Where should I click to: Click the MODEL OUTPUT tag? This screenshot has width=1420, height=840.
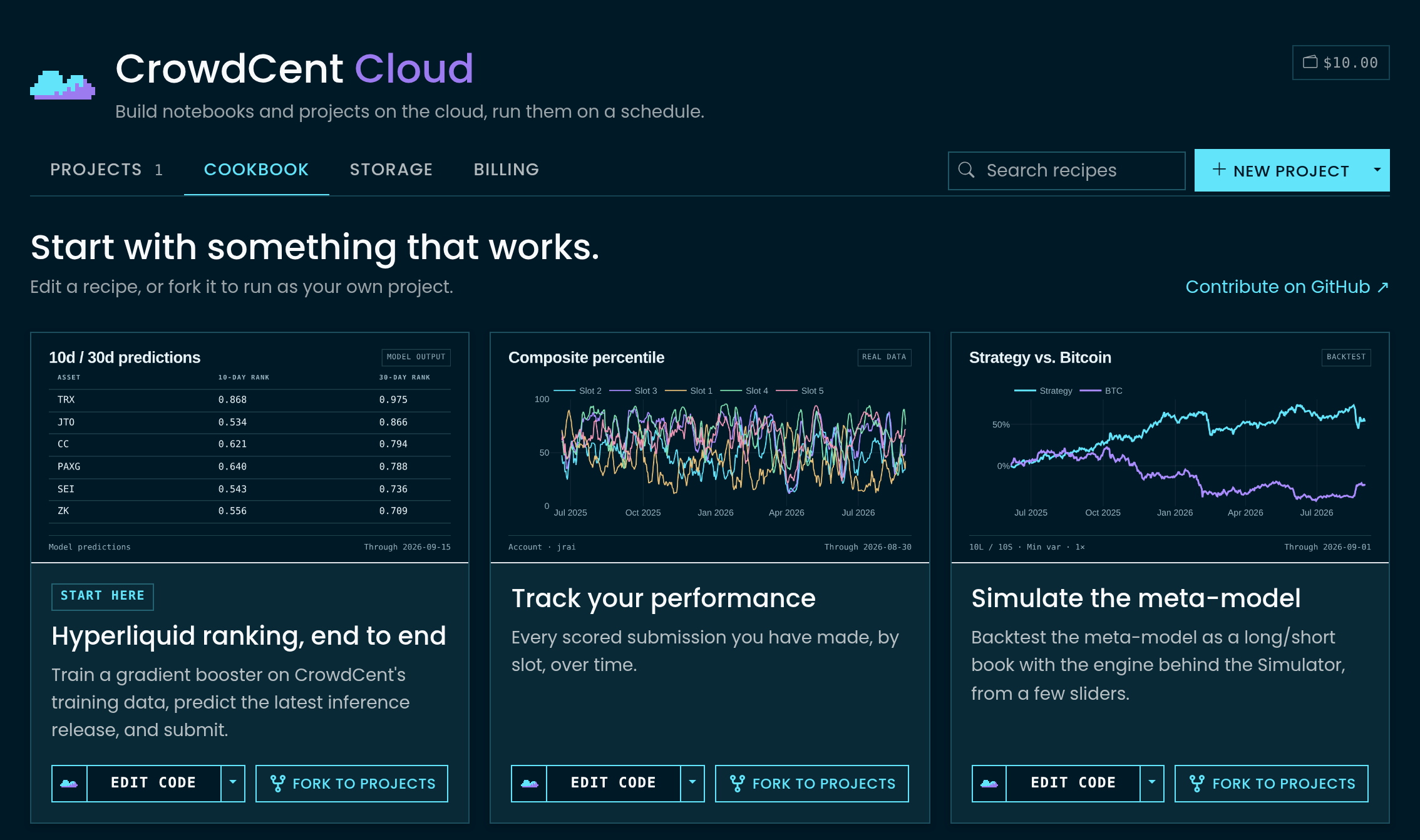tap(416, 357)
